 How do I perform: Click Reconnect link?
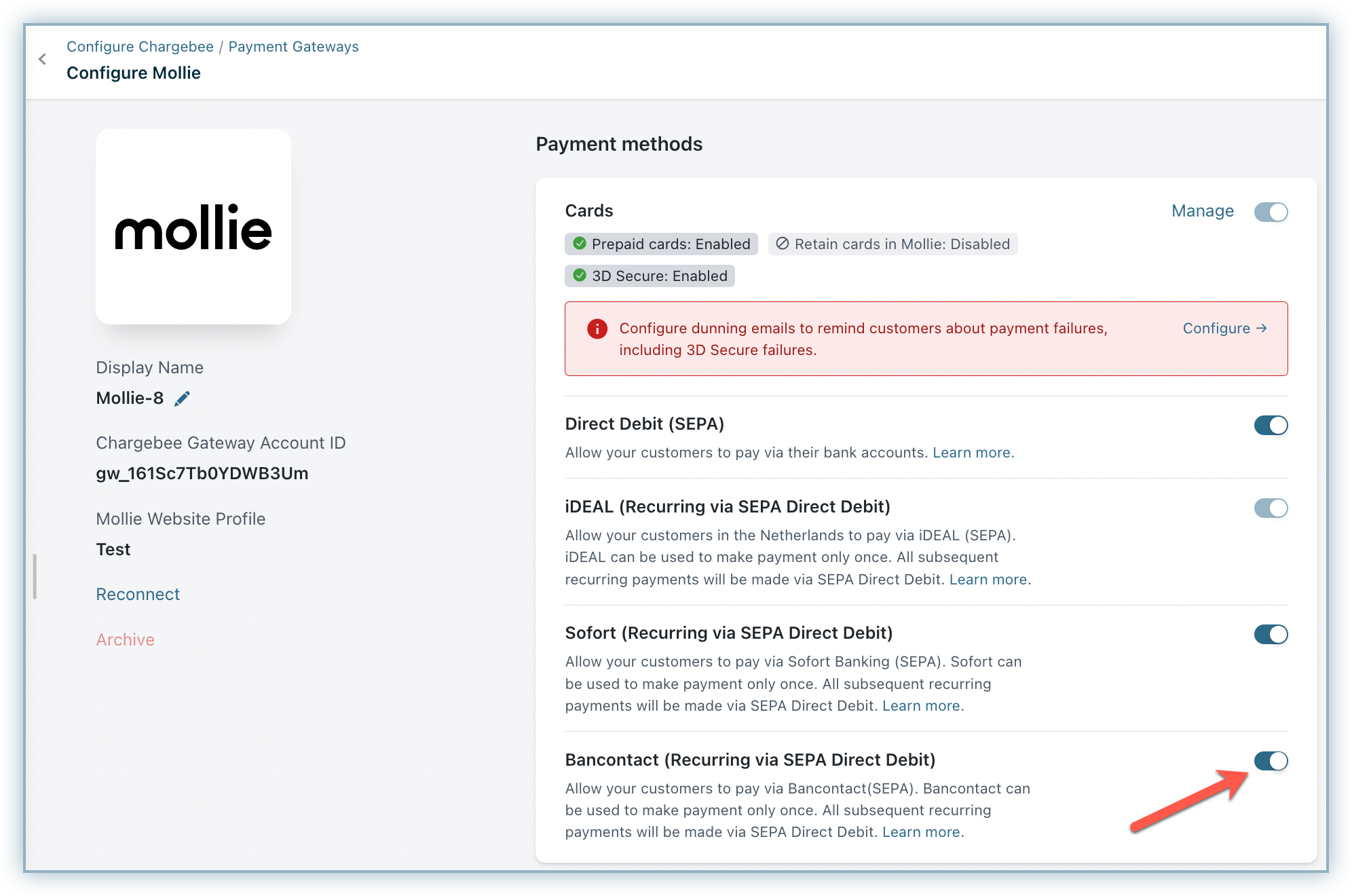(138, 594)
